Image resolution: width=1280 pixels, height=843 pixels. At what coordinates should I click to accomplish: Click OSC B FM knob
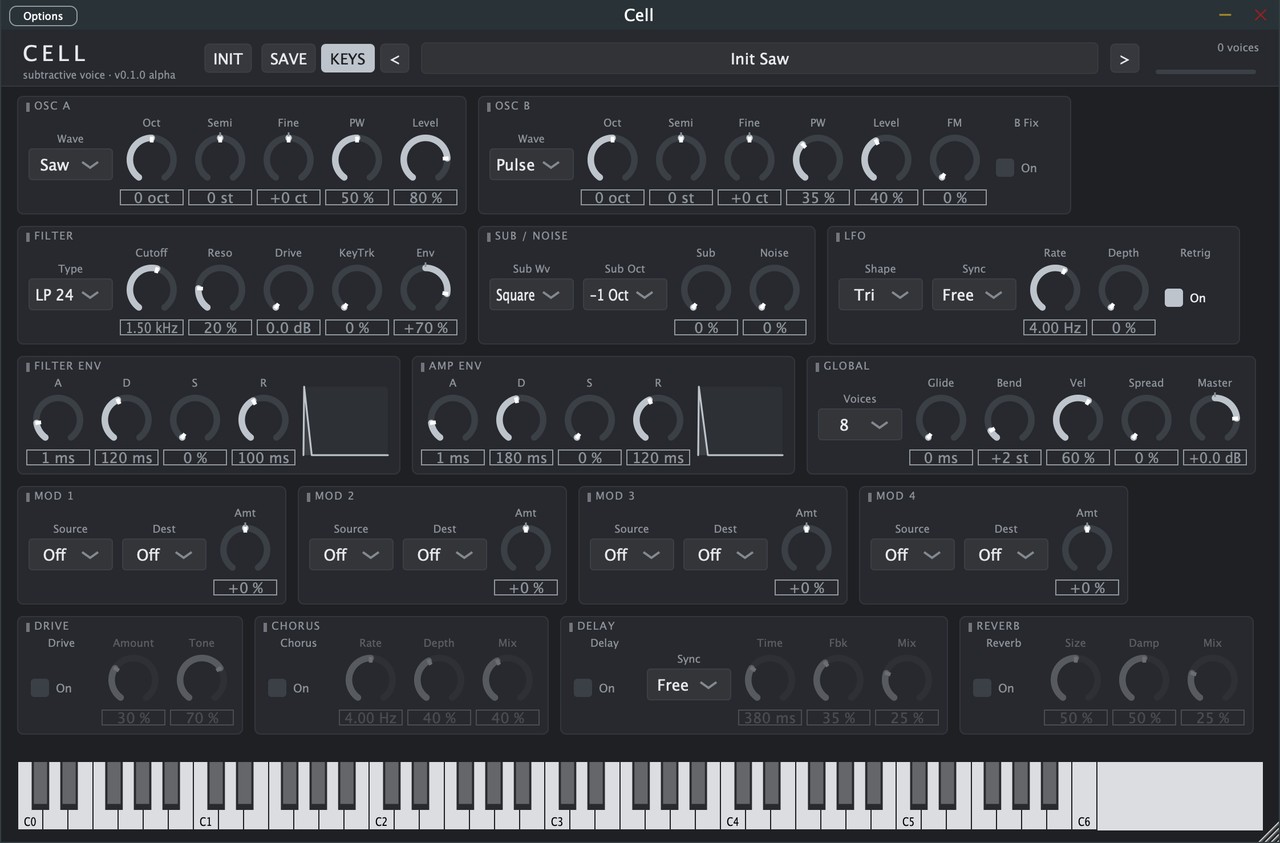[955, 160]
